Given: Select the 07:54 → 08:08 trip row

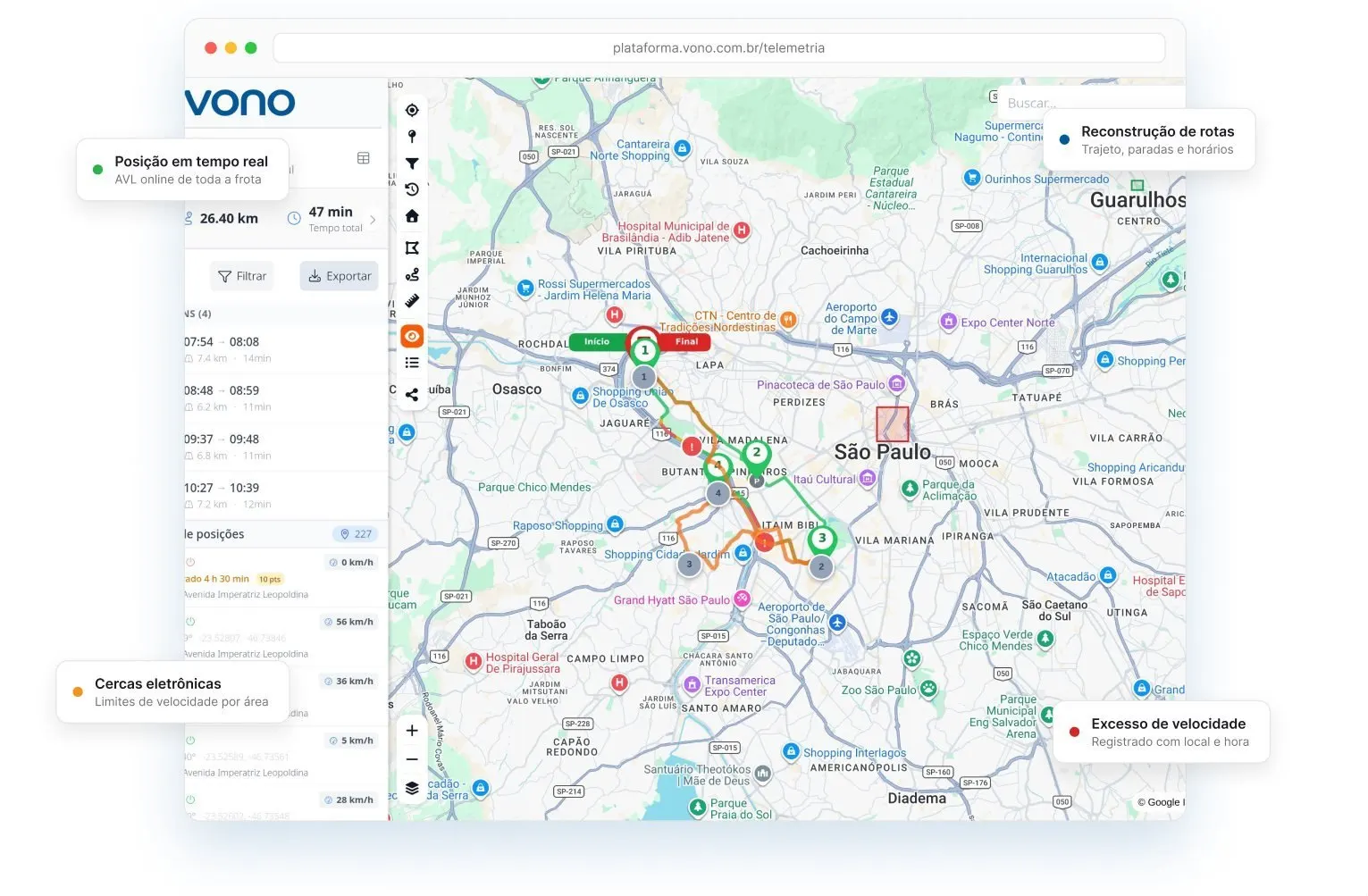Looking at the screenshot, I should [286, 349].
